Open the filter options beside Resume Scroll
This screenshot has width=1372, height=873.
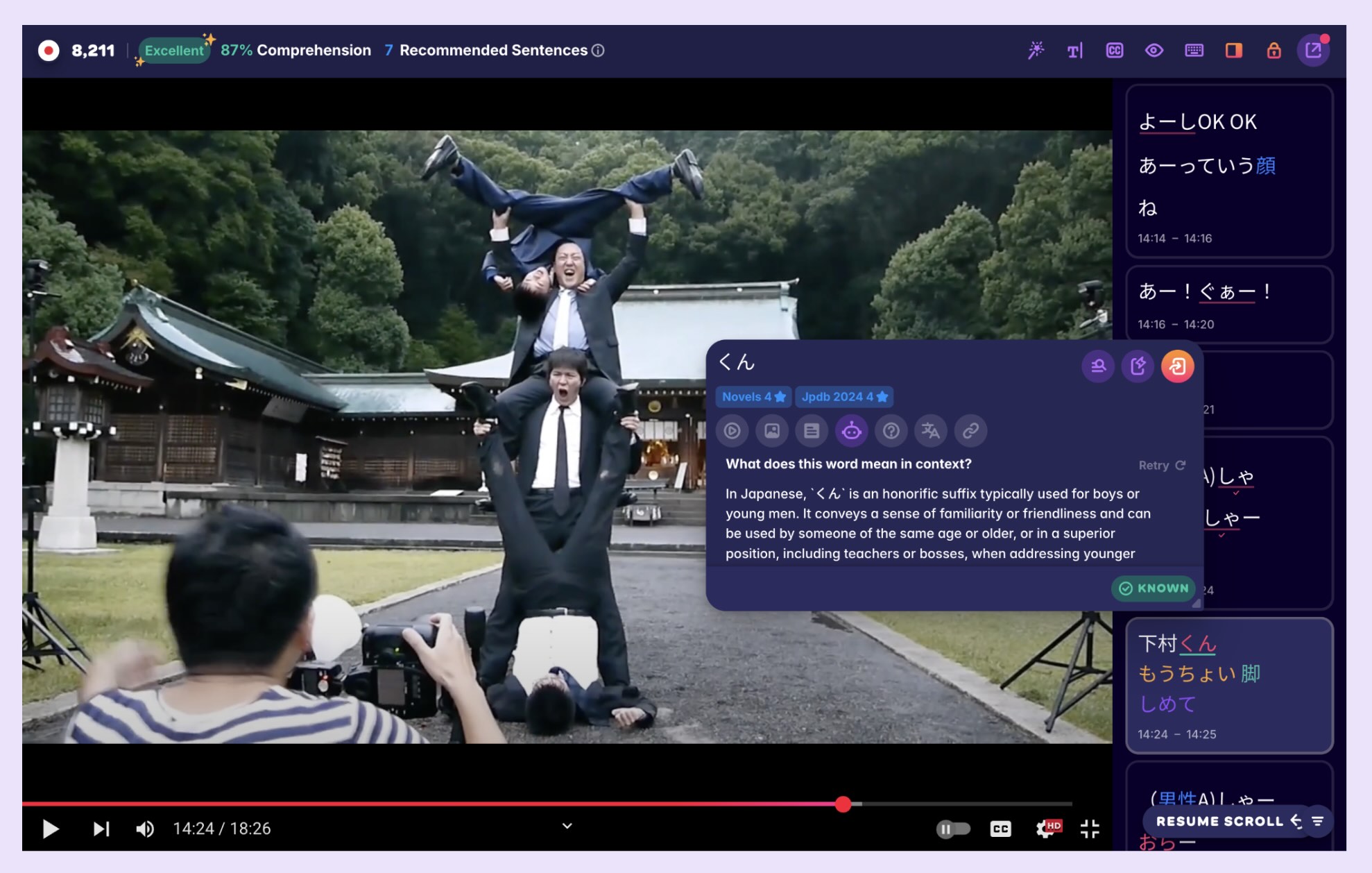(x=1318, y=822)
